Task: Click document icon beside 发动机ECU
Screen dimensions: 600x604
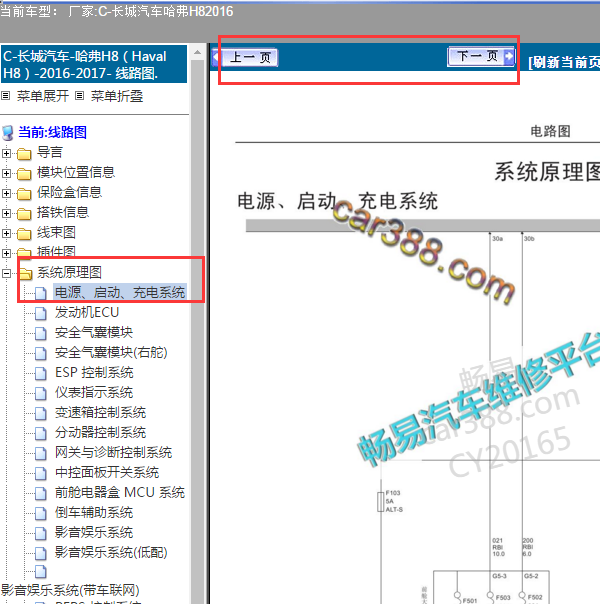Action: coord(40,313)
